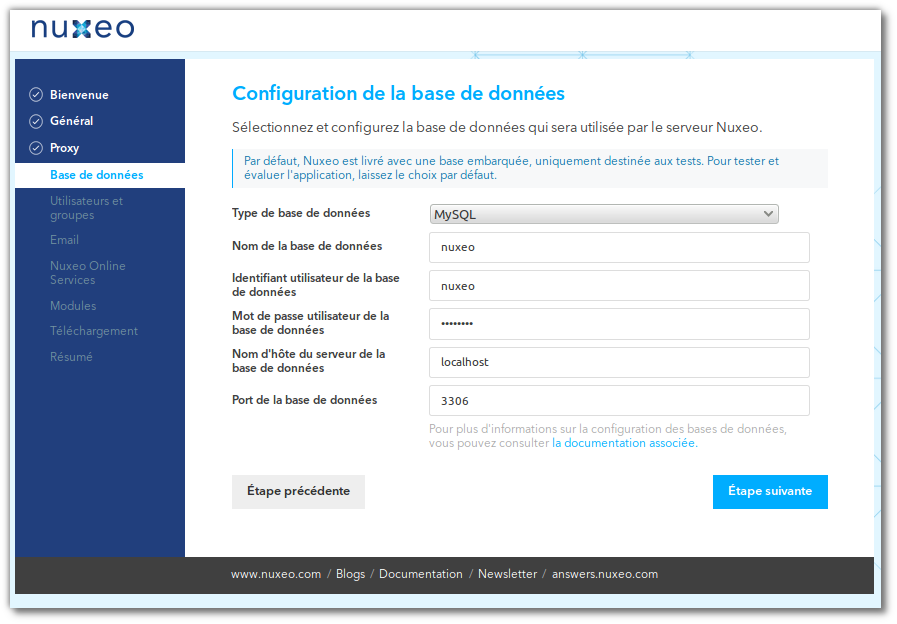Viewport: 897px width, 624px height.
Task: Go to the Général step
Action: pyautogui.click(x=72, y=121)
